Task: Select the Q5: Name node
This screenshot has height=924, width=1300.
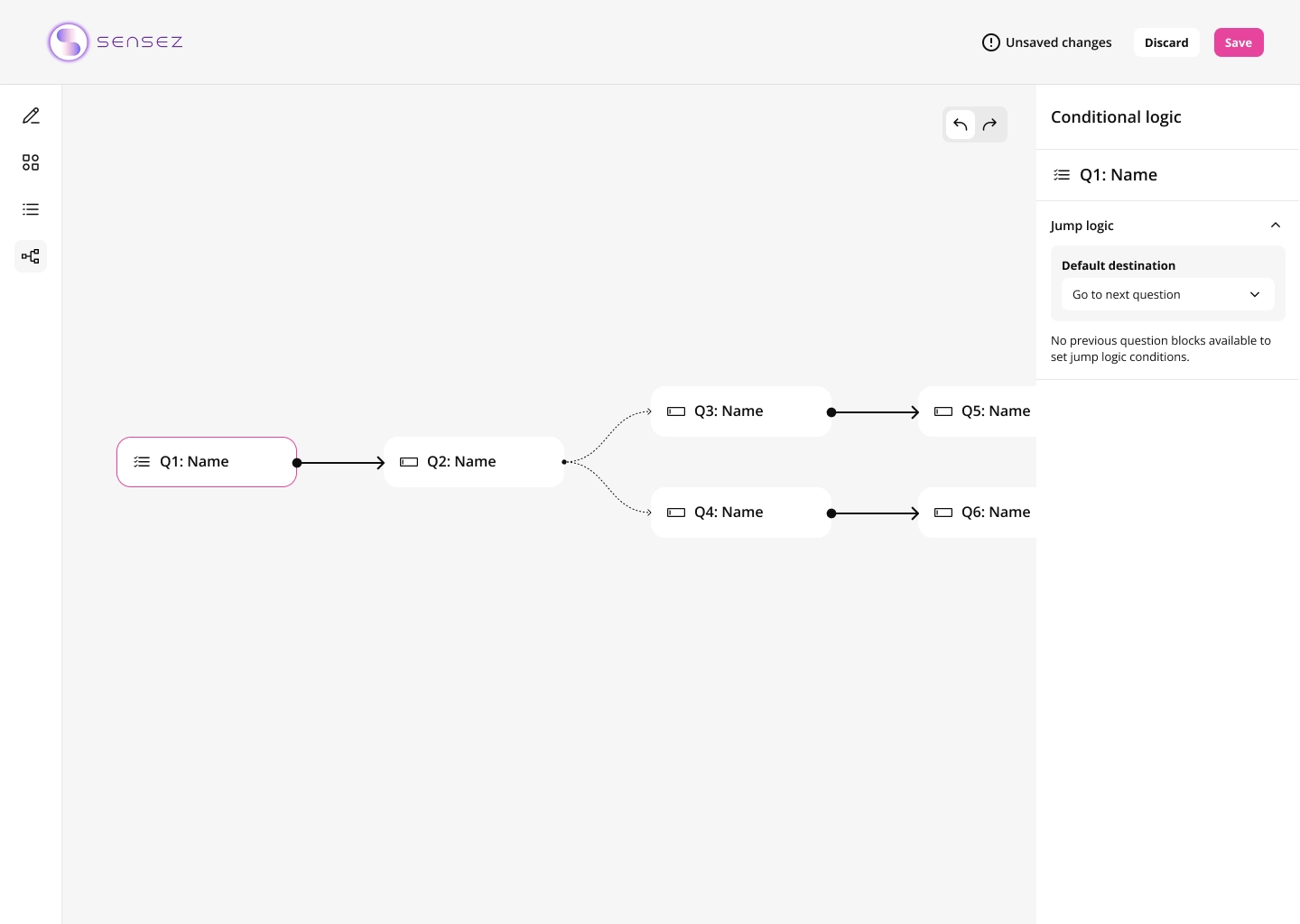Action: coord(978,411)
